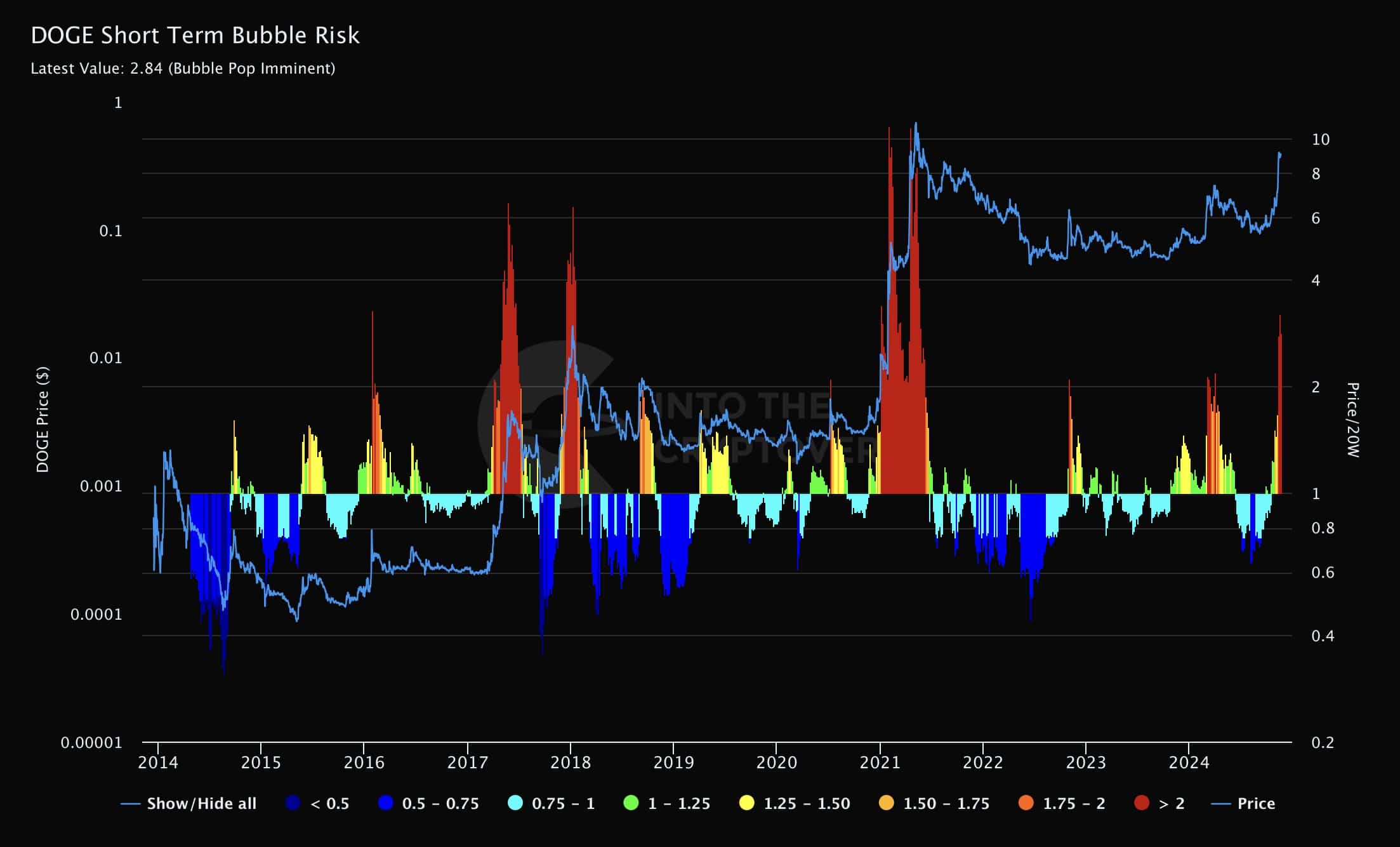This screenshot has width=1400, height=847.
Task: Click the 2017 x-axis label
Action: pos(467,762)
